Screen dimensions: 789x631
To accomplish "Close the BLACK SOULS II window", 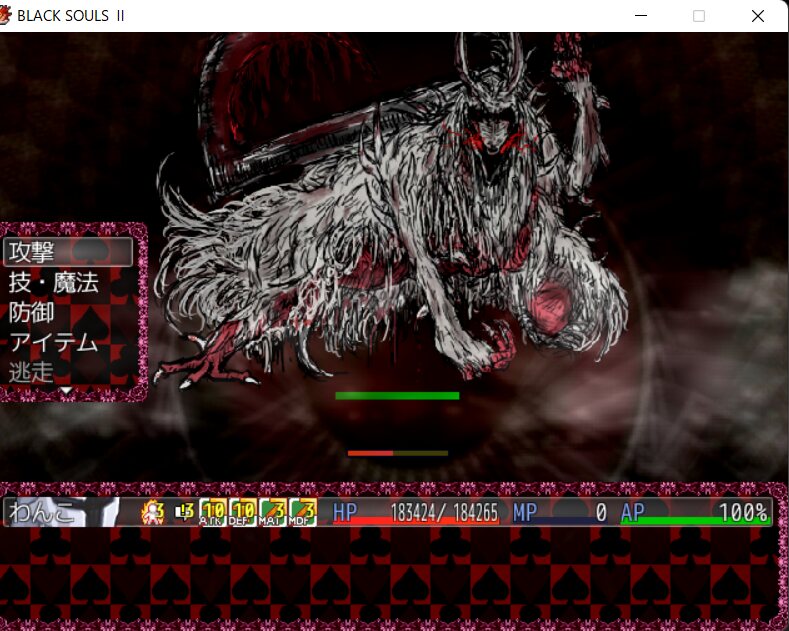I will coord(758,16).
